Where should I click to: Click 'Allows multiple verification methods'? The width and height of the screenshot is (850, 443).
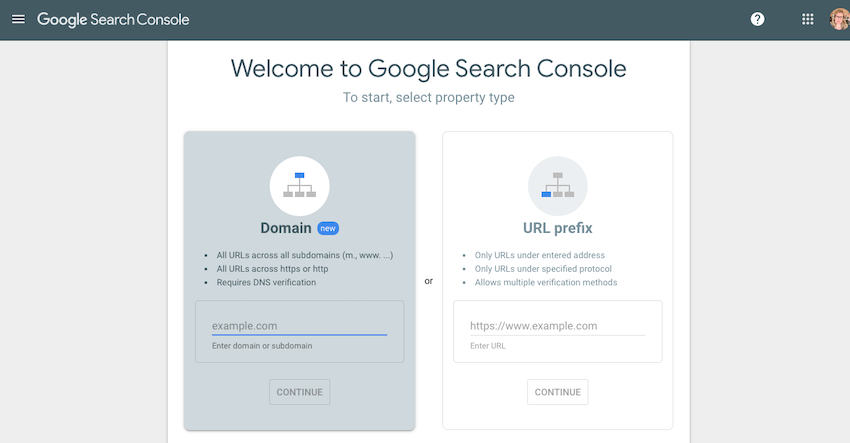[546, 283]
